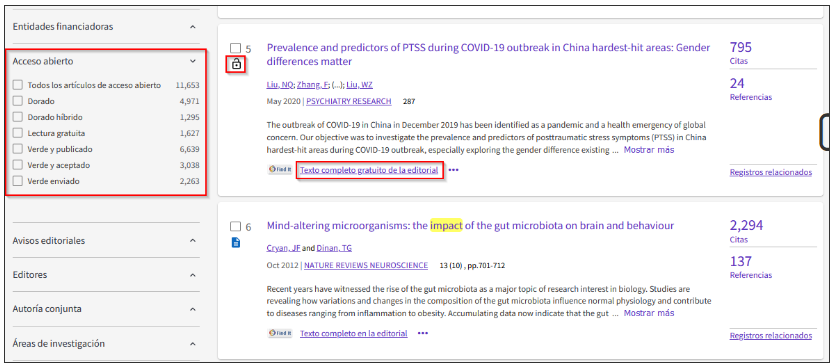Click the count 4,971 next to Dorado
The image size is (830, 364).
coord(190,101)
